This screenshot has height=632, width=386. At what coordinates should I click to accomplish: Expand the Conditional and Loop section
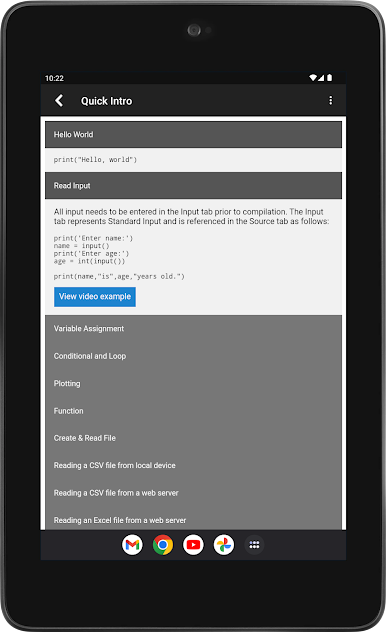[193, 356]
